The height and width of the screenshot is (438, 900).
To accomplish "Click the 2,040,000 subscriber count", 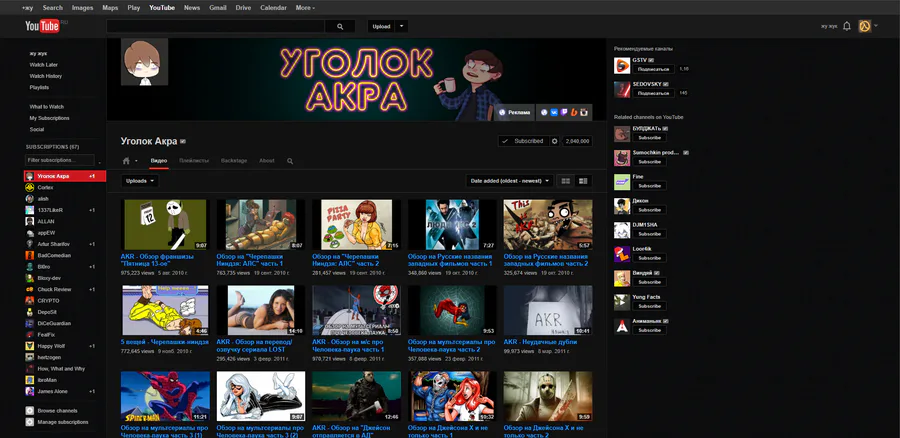I will (577, 141).
